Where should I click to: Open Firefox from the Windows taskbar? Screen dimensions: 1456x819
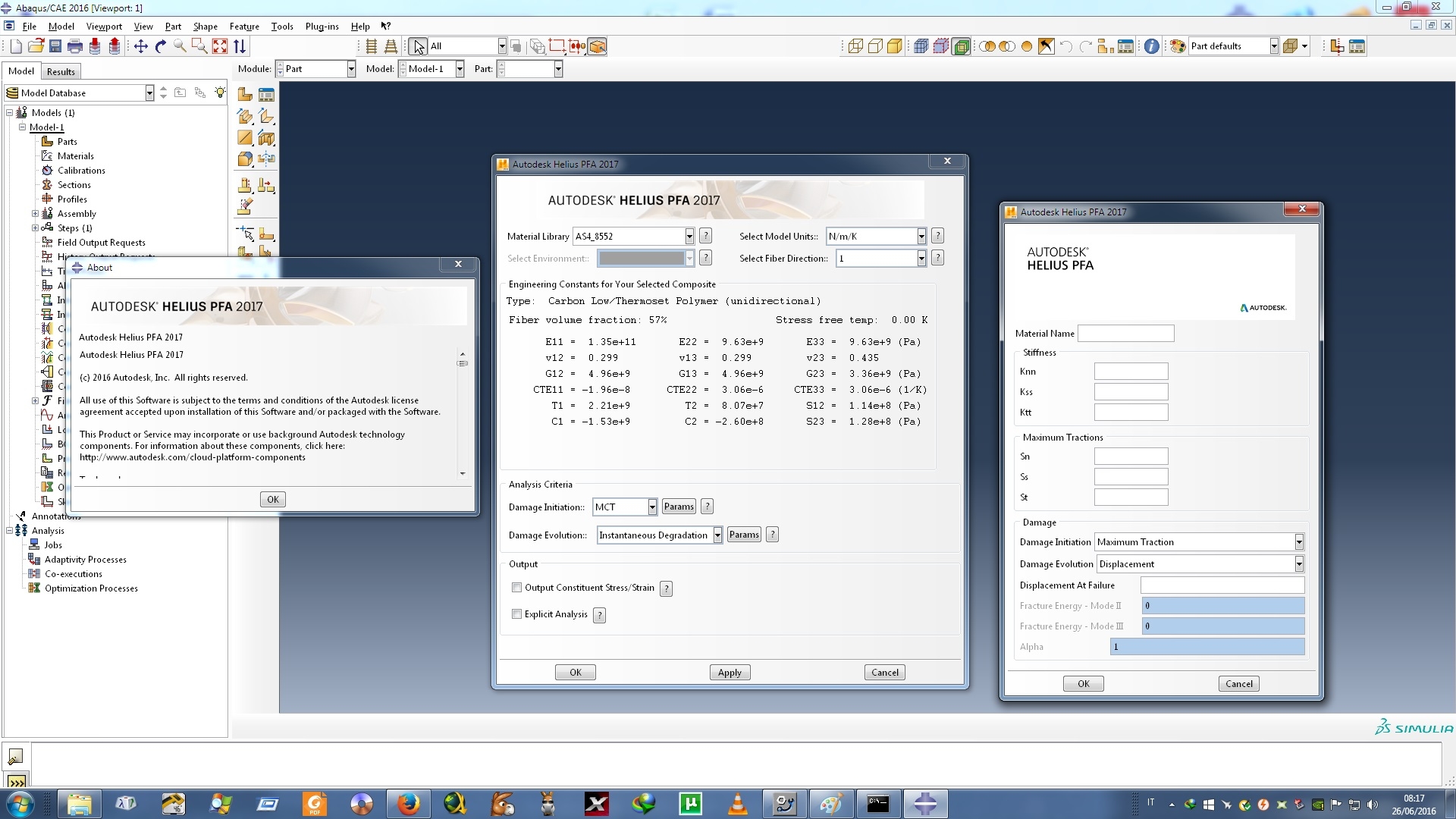[x=409, y=803]
